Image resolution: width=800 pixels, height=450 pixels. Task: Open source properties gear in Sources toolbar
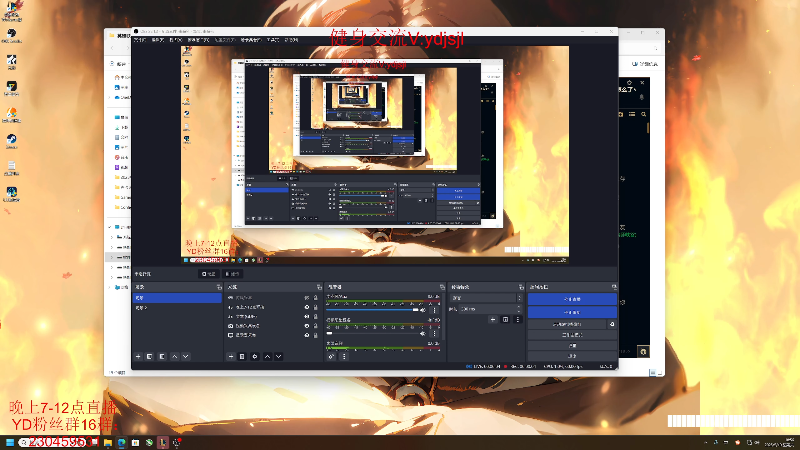click(255, 357)
